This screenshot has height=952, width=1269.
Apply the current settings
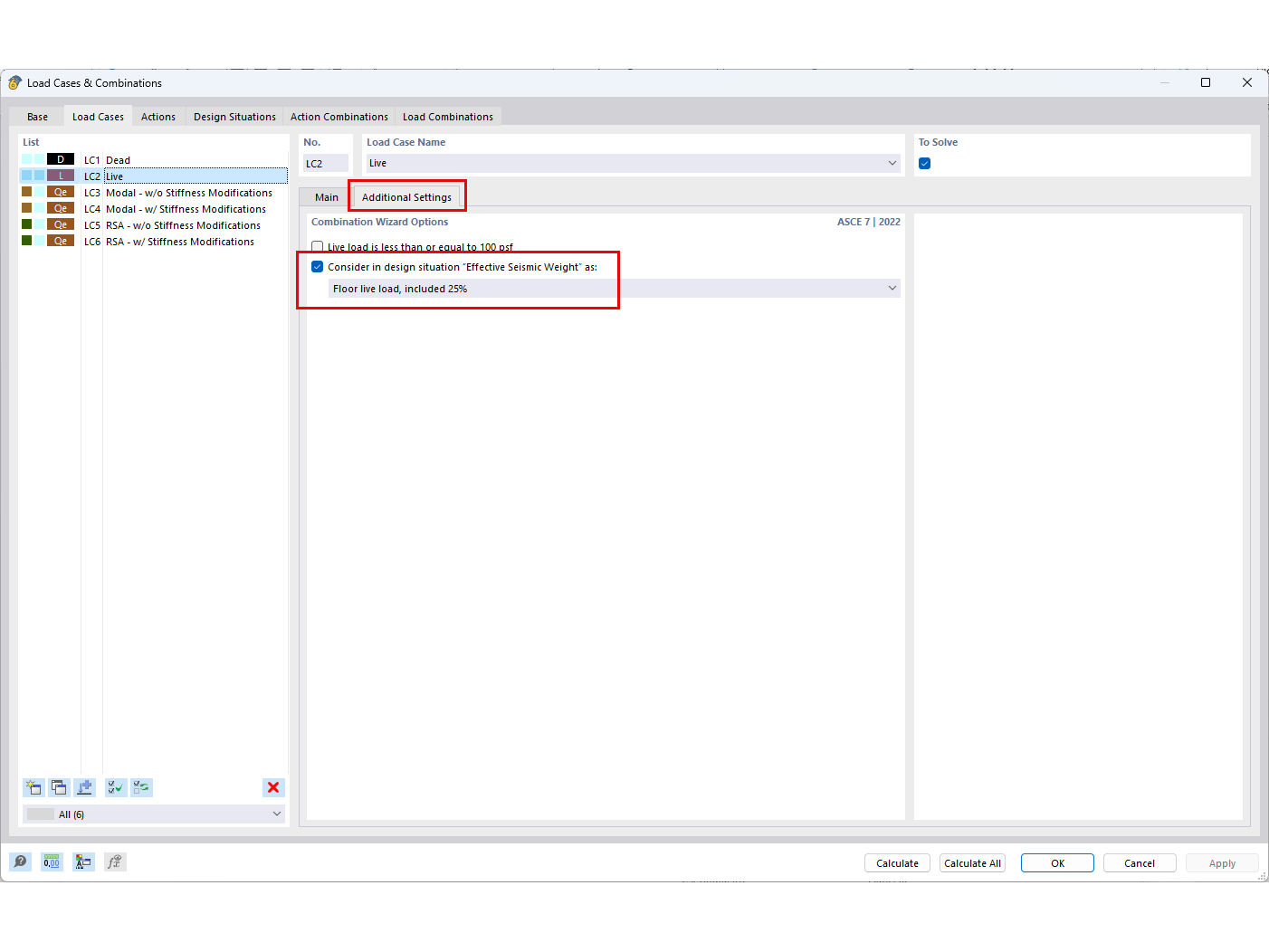(x=1222, y=862)
